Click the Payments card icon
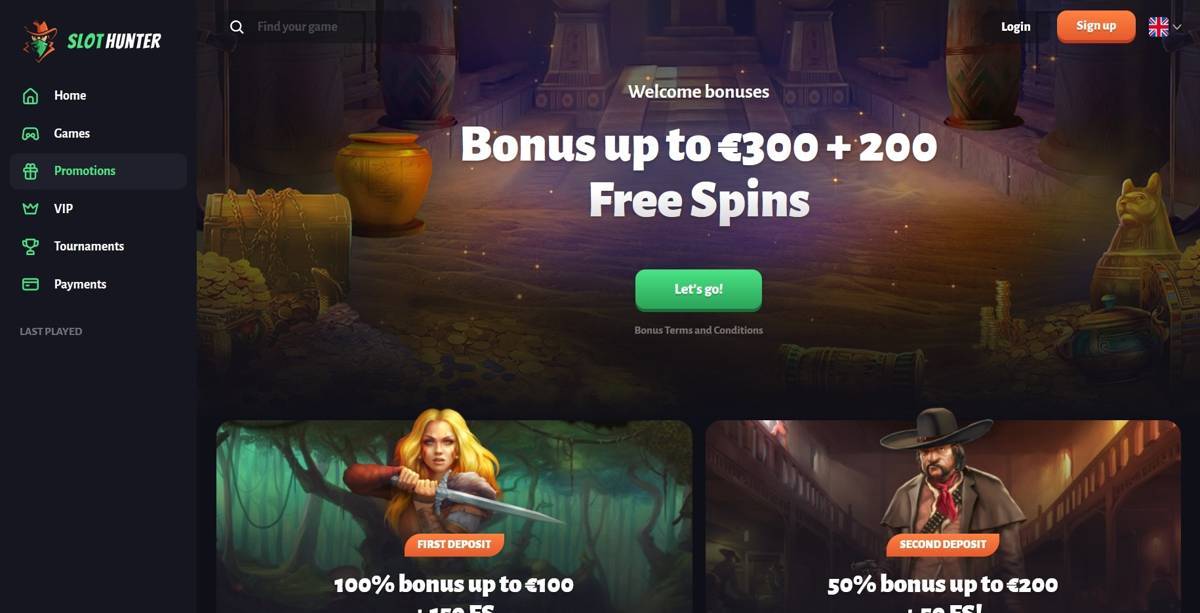Image resolution: width=1200 pixels, height=613 pixels. coord(31,284)
